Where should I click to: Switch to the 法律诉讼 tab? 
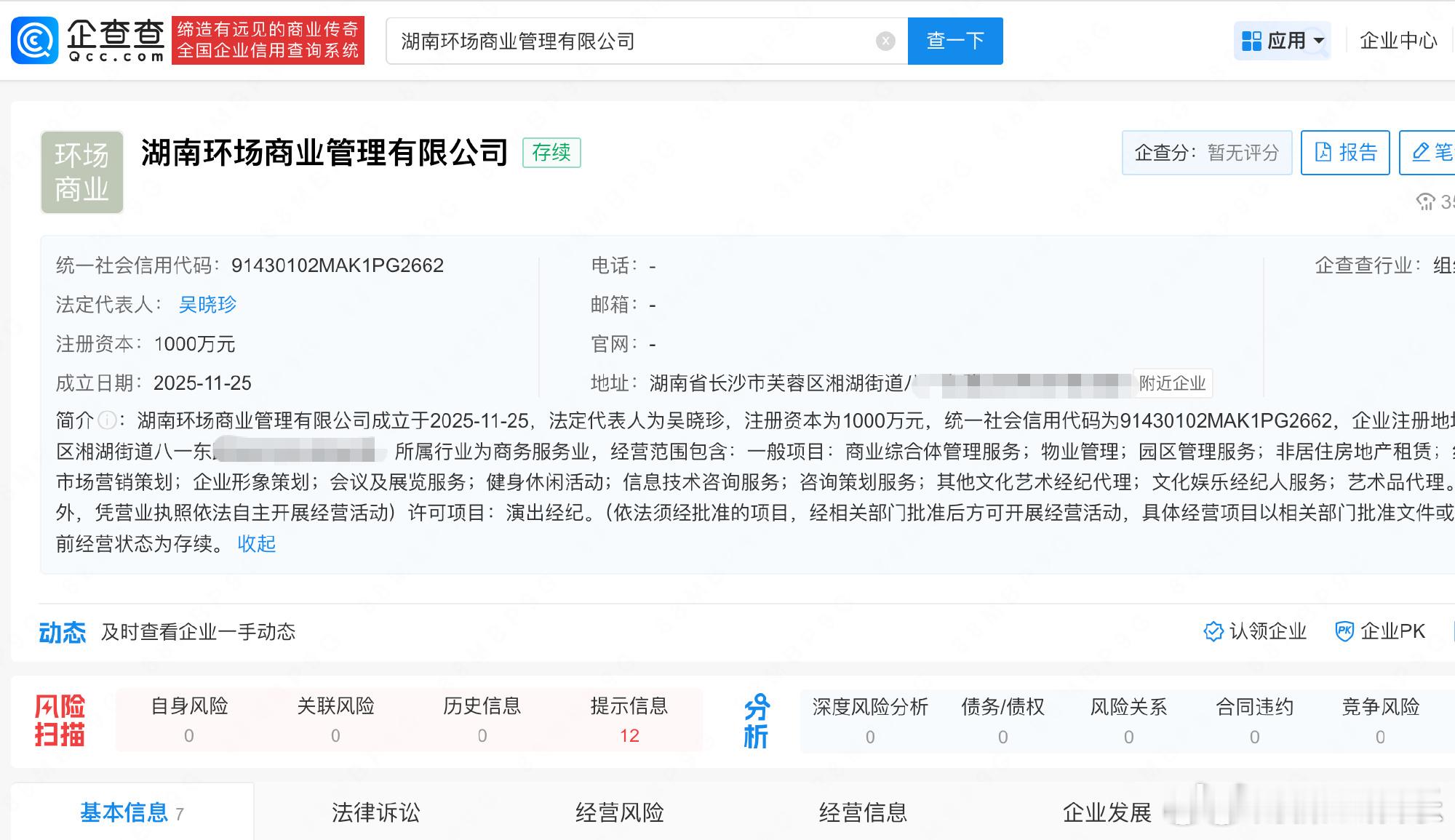click(x=377, y=813)
